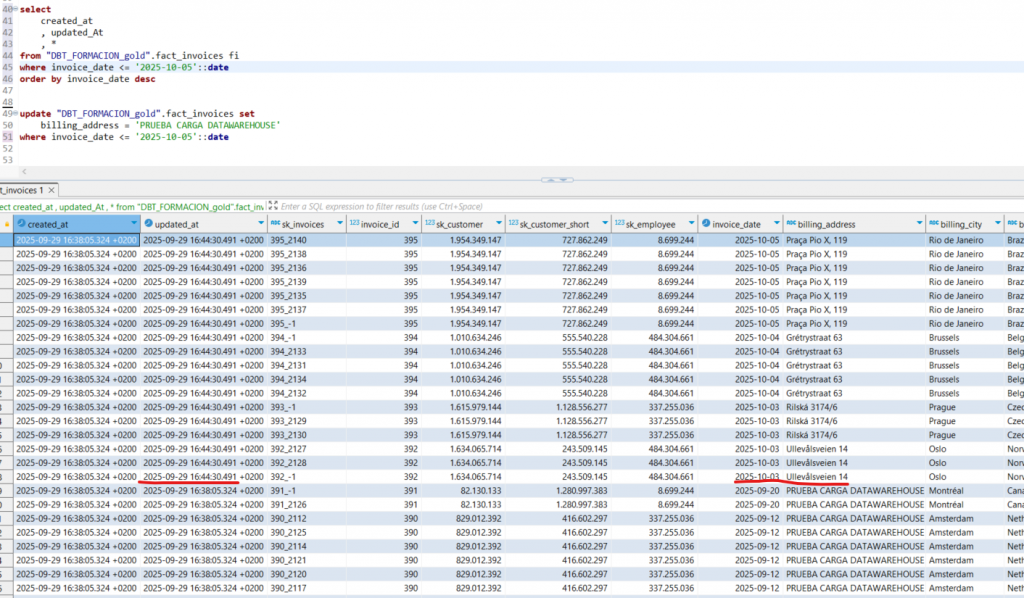Open the billing_city column sort arrow
The height and width of the screenshot is (598, 1024).
click(x=996, y=224)
